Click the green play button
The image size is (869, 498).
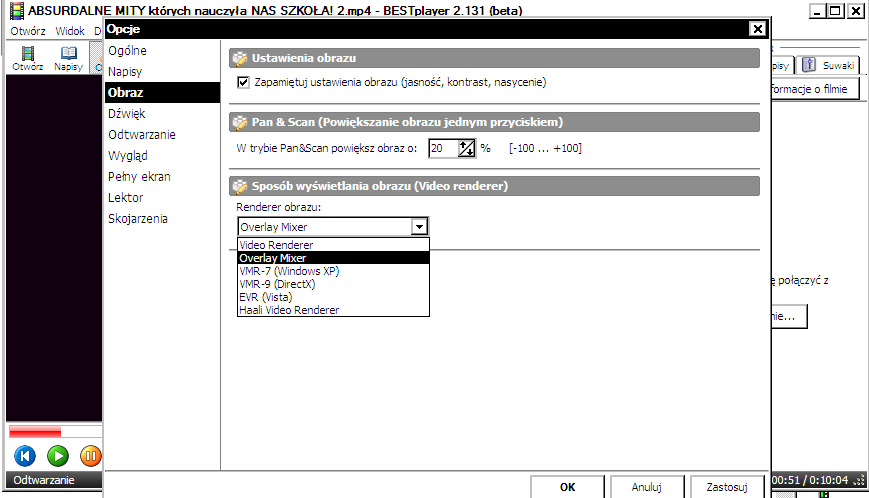tap(58, 456)
